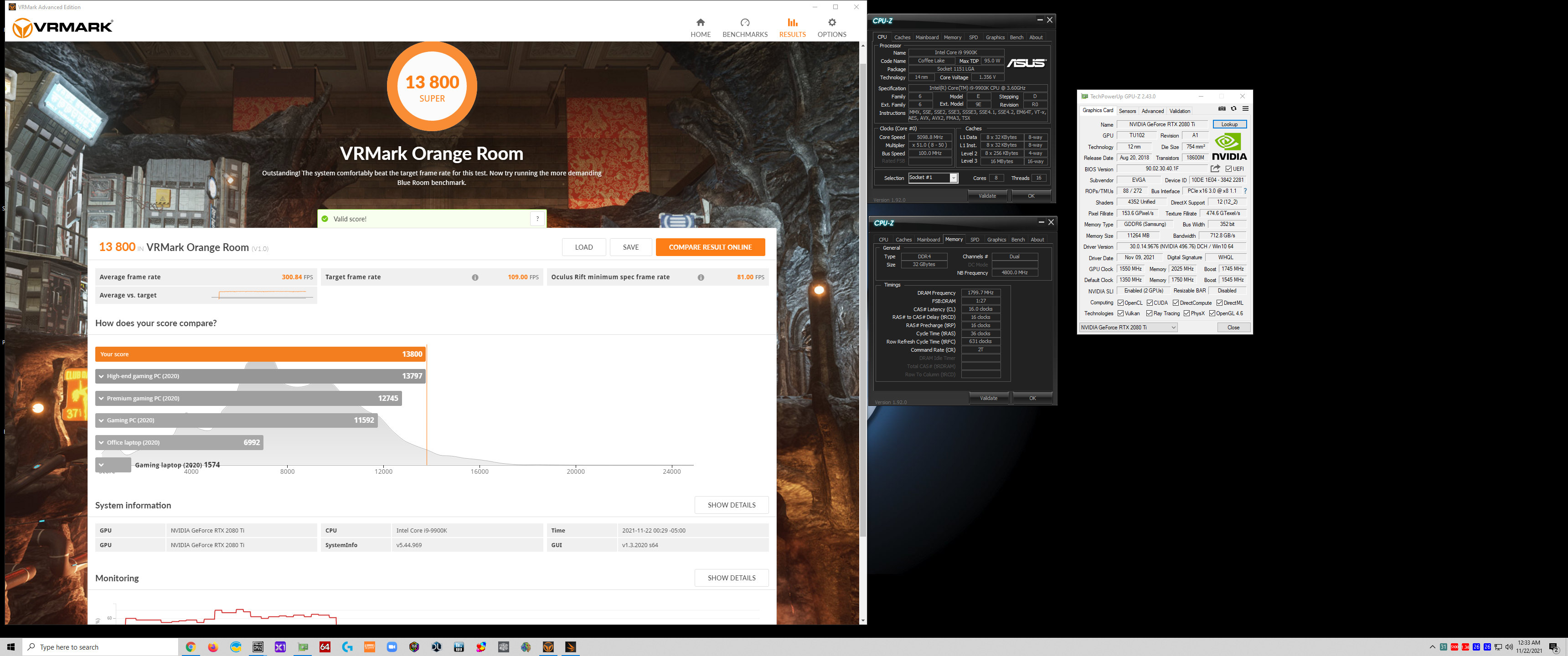This screenshot has height=656, width=1568.
Task: Toggle the Ray Tracing checkbox in GPU-Z
Action: click(1149, 314)
